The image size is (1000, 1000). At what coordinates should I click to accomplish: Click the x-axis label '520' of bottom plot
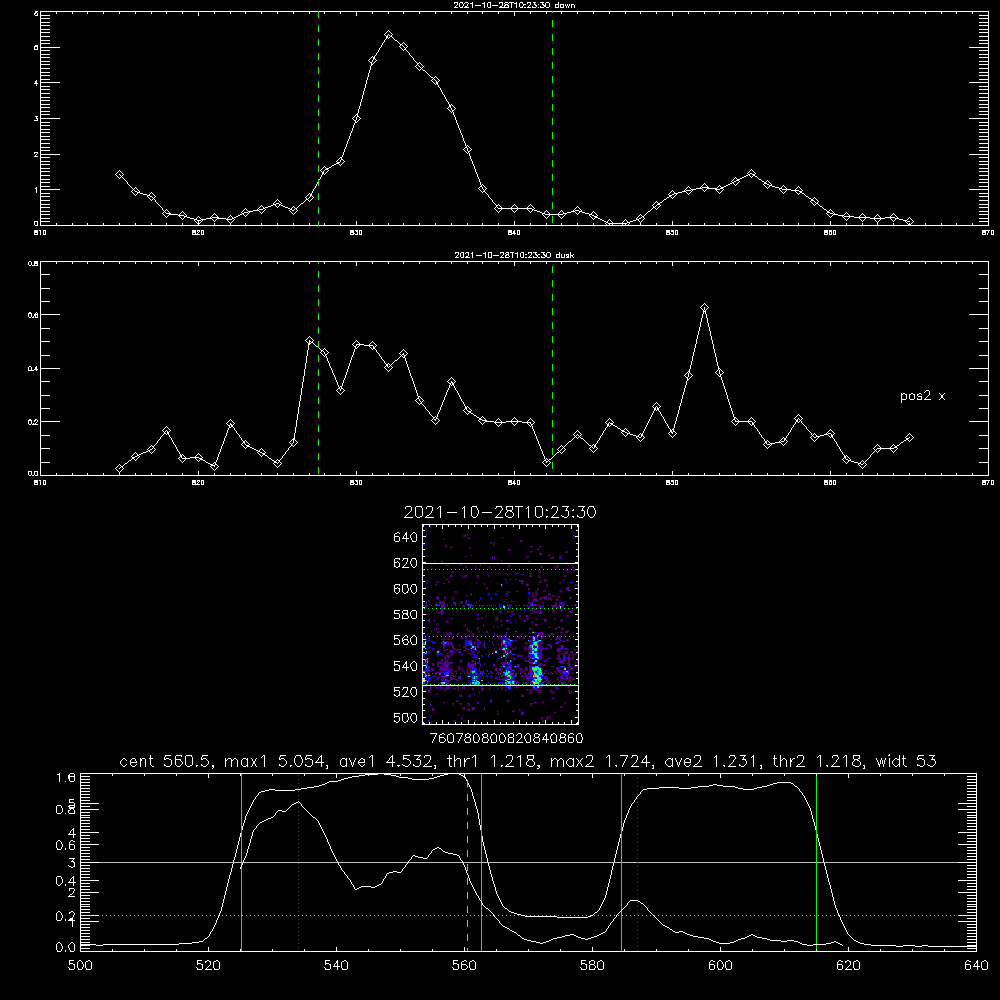click(x=208, y=966)
